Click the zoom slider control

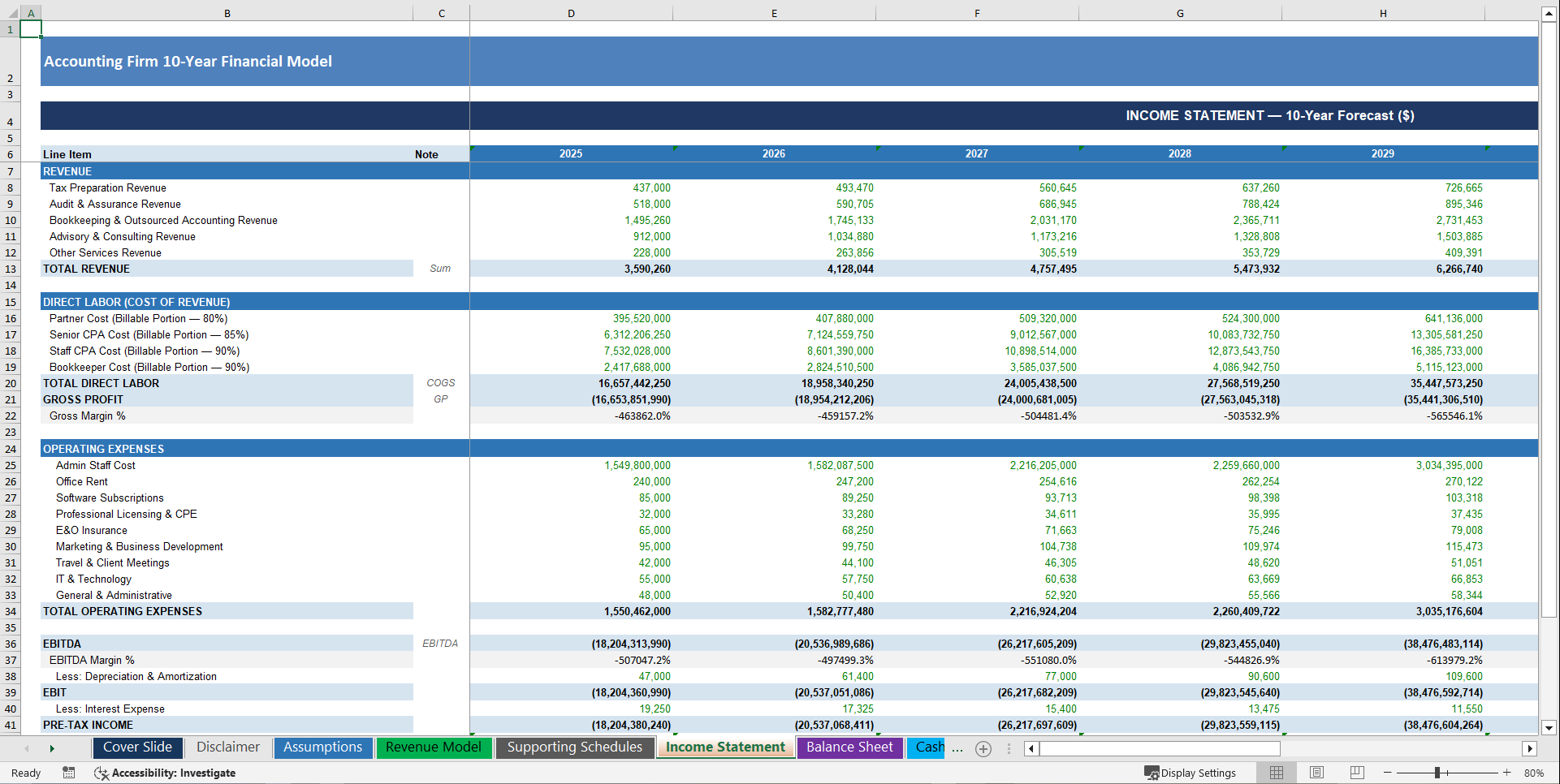coord(1438,773)
